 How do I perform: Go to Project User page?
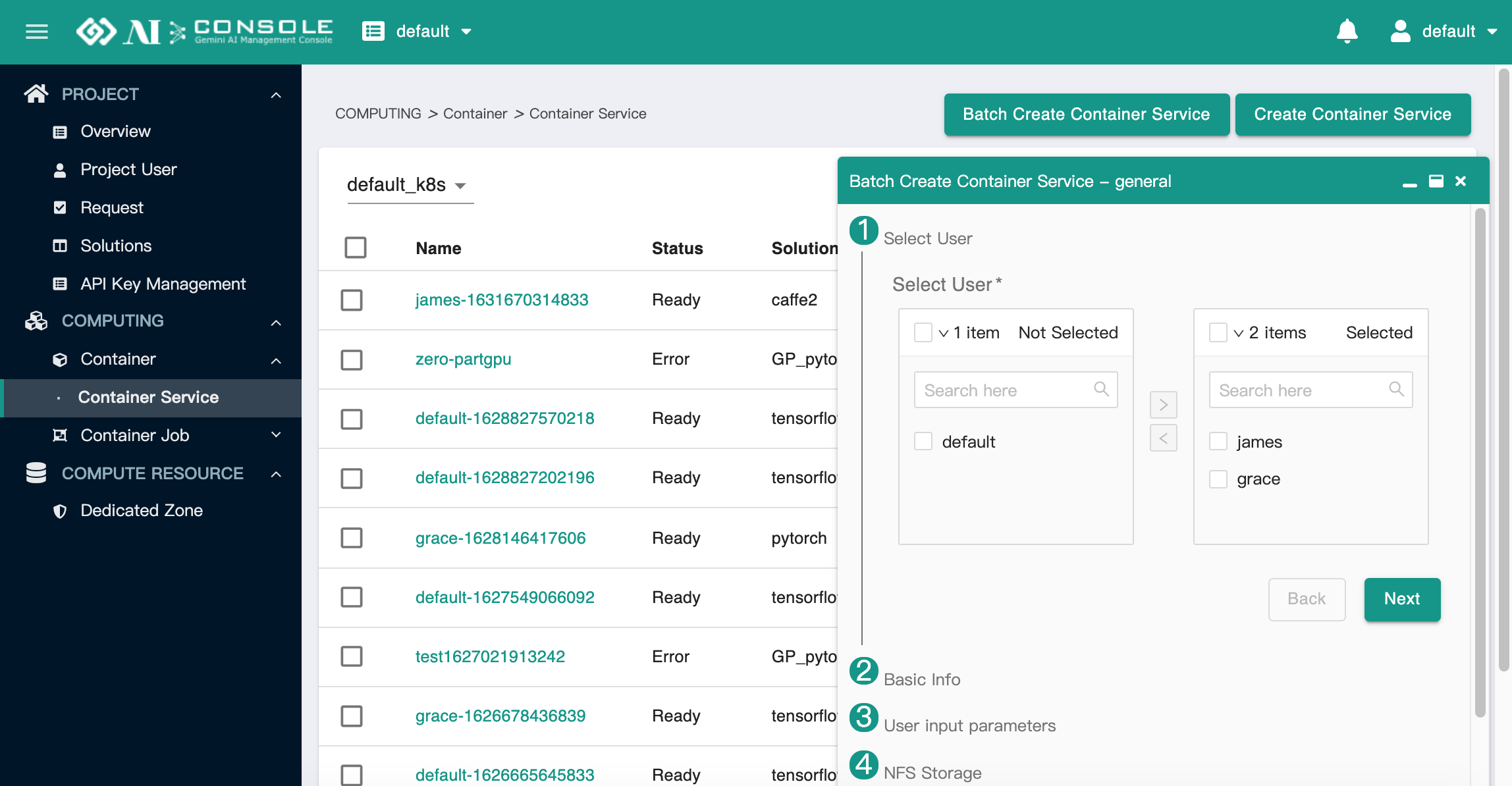(x=128, y=170)
